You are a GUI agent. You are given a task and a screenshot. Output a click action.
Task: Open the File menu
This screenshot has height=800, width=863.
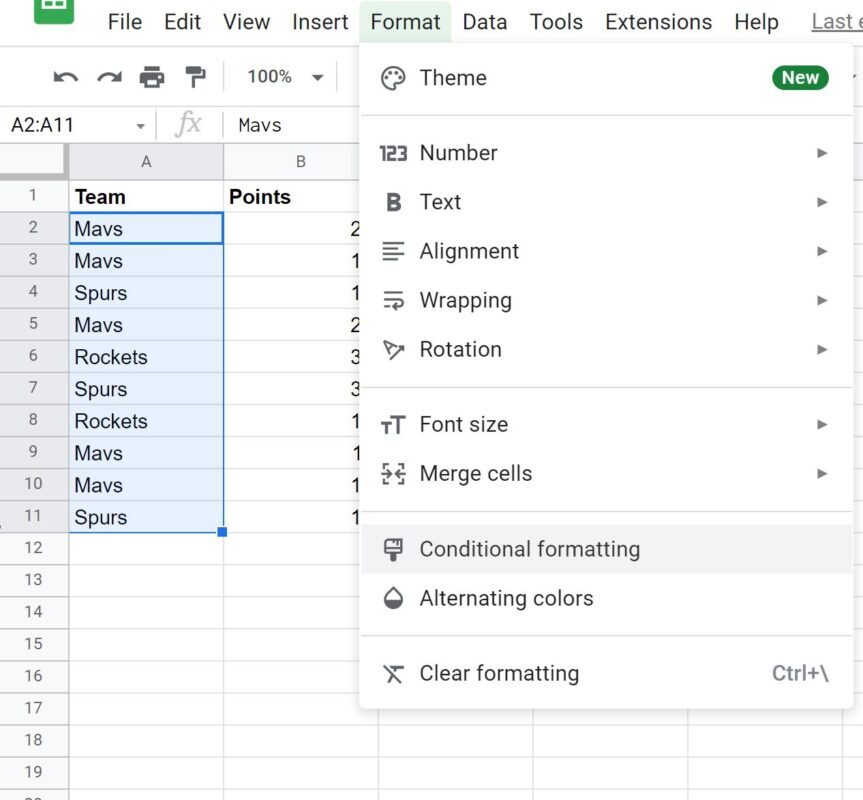(x=125, y=22)
